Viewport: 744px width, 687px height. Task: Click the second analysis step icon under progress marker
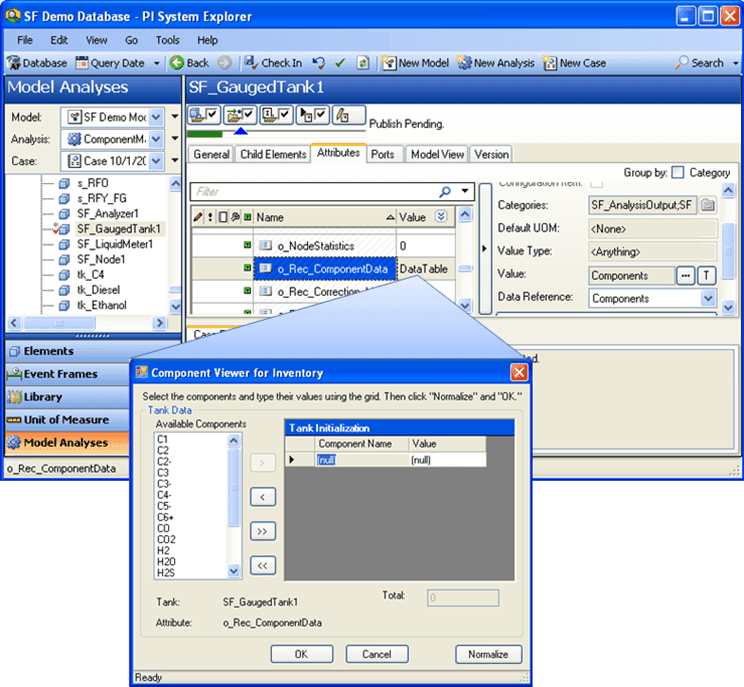pos(240,115)
